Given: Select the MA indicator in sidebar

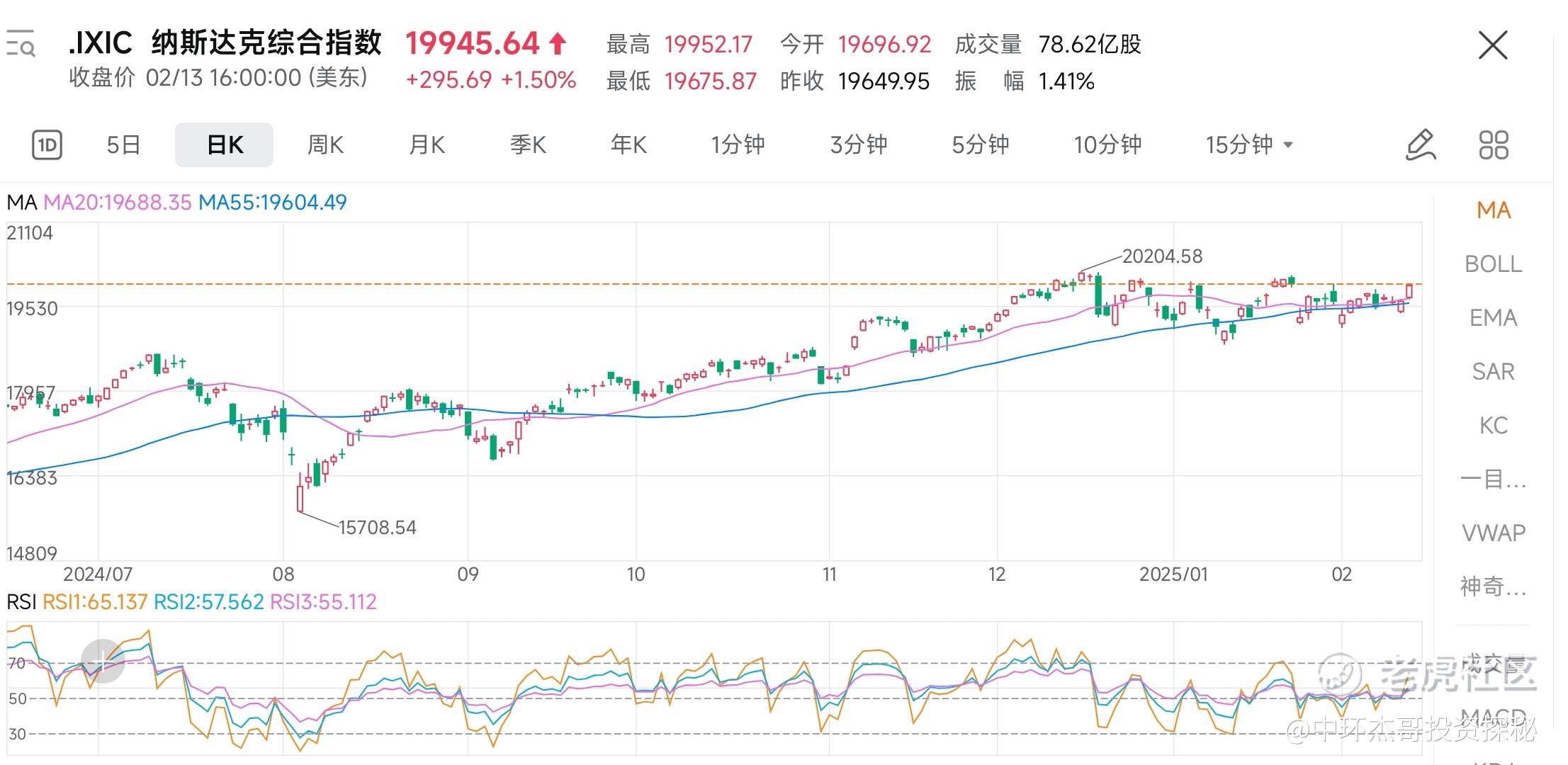Looking at the screenshot, I should tap(1493, 210).
